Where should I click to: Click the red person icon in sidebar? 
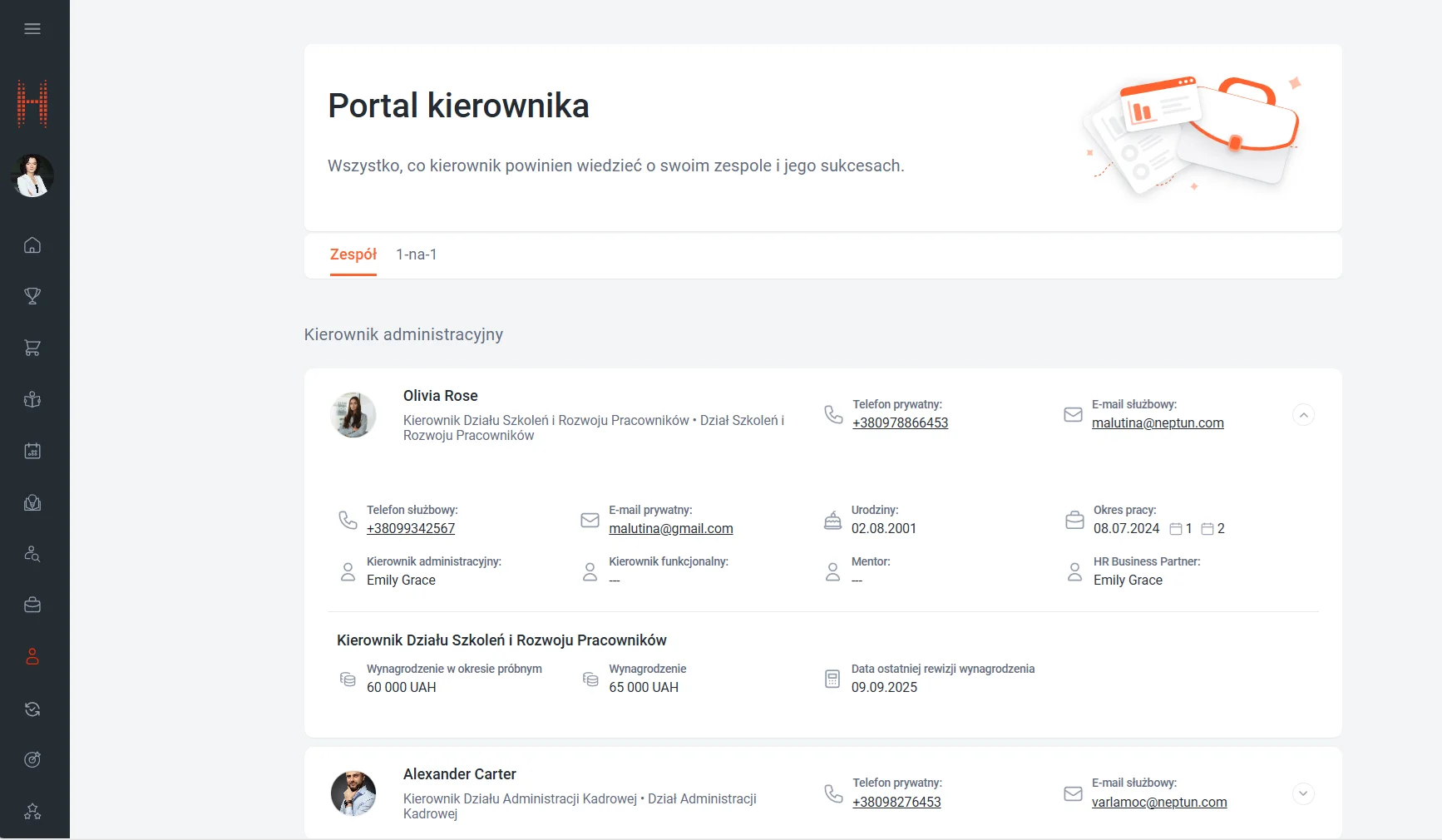(32, 657)
